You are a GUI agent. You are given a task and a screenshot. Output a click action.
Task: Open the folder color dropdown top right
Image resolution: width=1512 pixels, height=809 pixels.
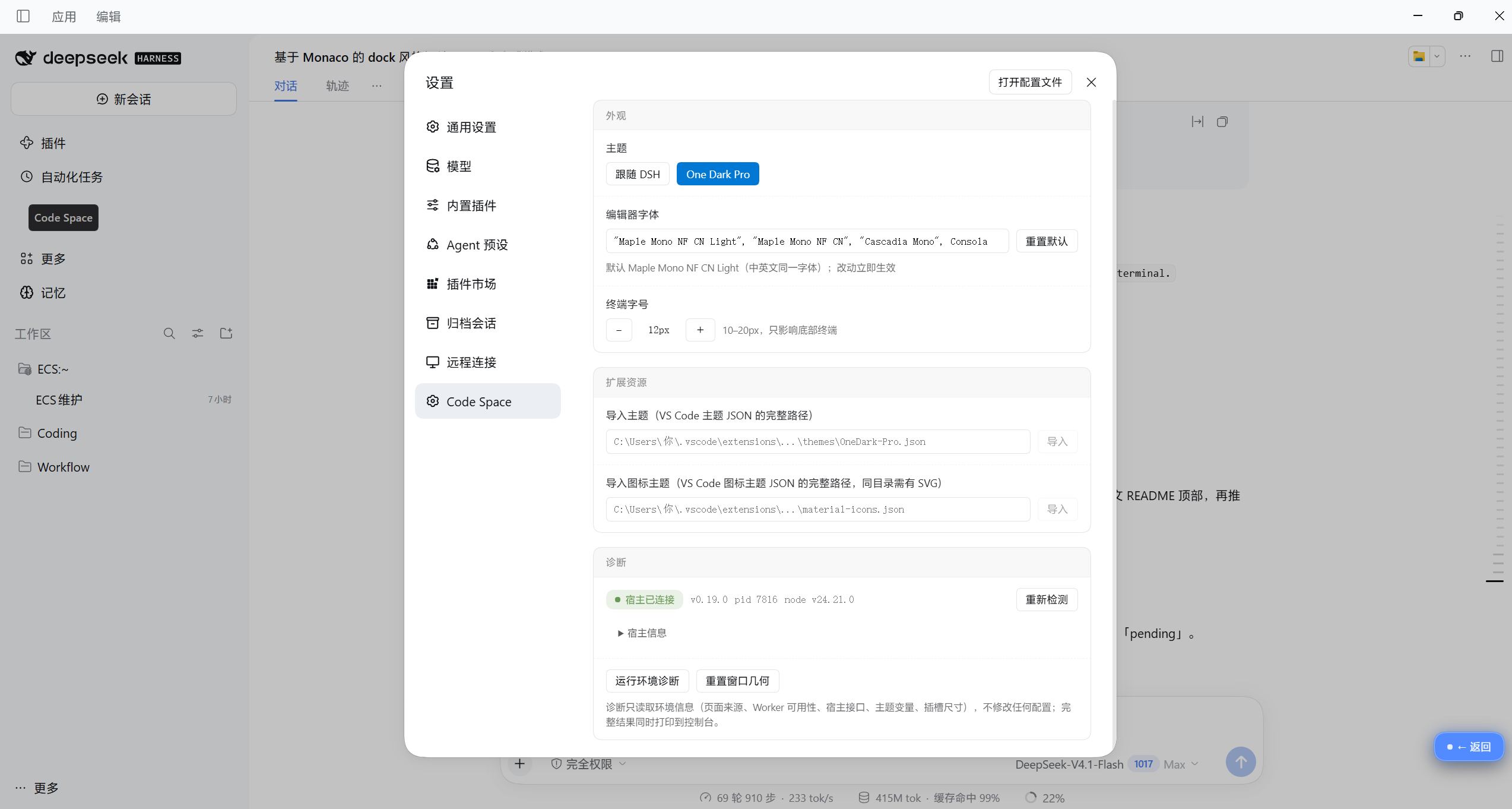click(x=1437, y=56)
